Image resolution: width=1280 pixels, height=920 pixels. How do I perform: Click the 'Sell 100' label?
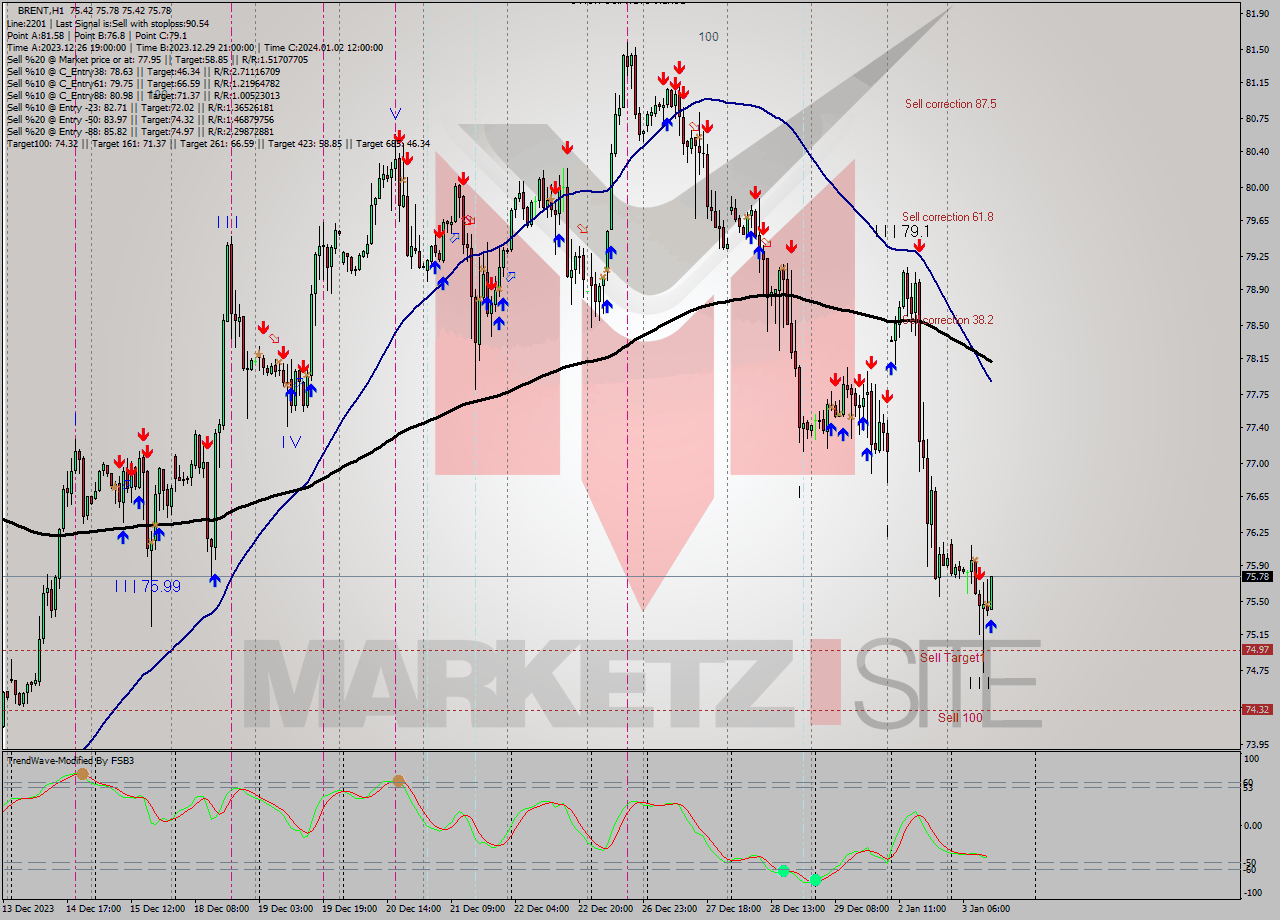[960, 718]
